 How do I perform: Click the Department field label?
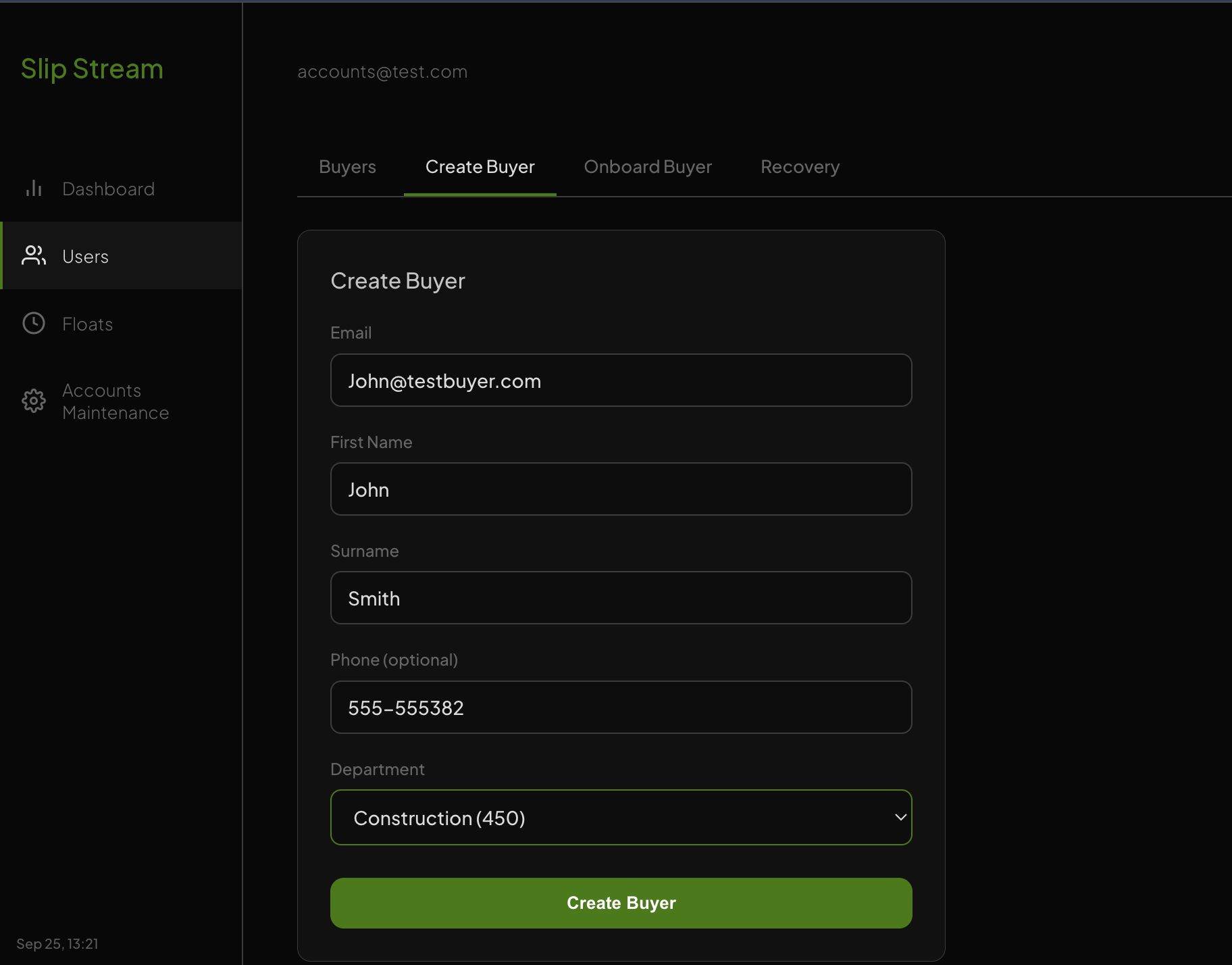tap(378, 770)
